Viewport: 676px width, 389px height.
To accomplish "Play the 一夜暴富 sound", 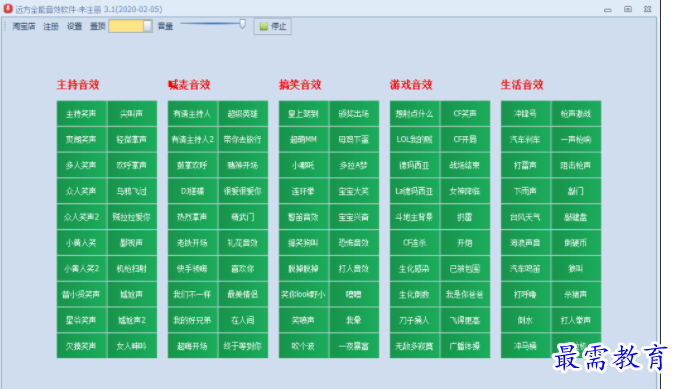I will coord(354,346).
